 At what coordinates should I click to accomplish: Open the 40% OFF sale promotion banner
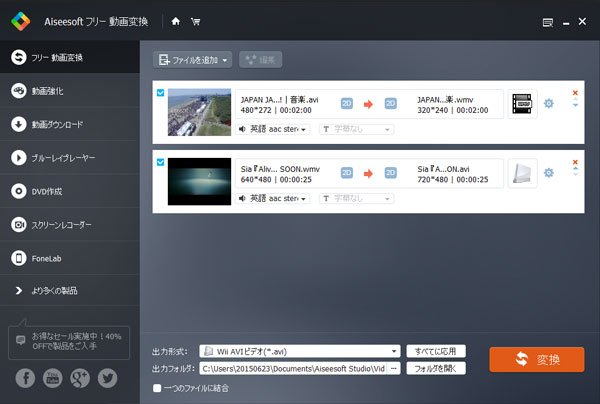click(69, 342)
